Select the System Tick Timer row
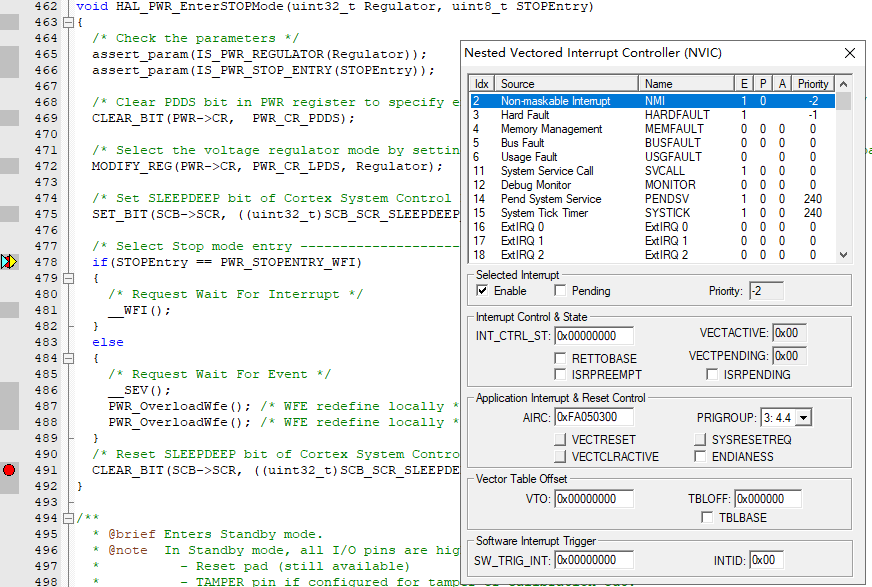The height and width of the screenshot is (587, 872). tap(652, 213)
